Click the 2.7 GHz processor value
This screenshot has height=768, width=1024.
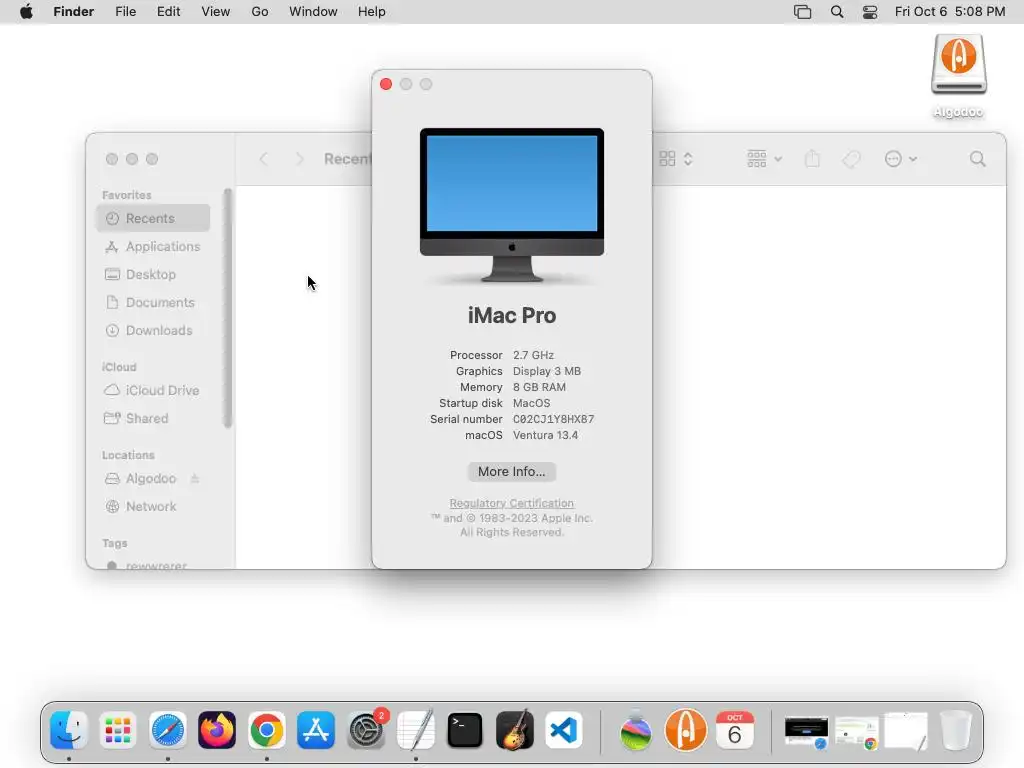pyautogui.click(x=533, y=355)
